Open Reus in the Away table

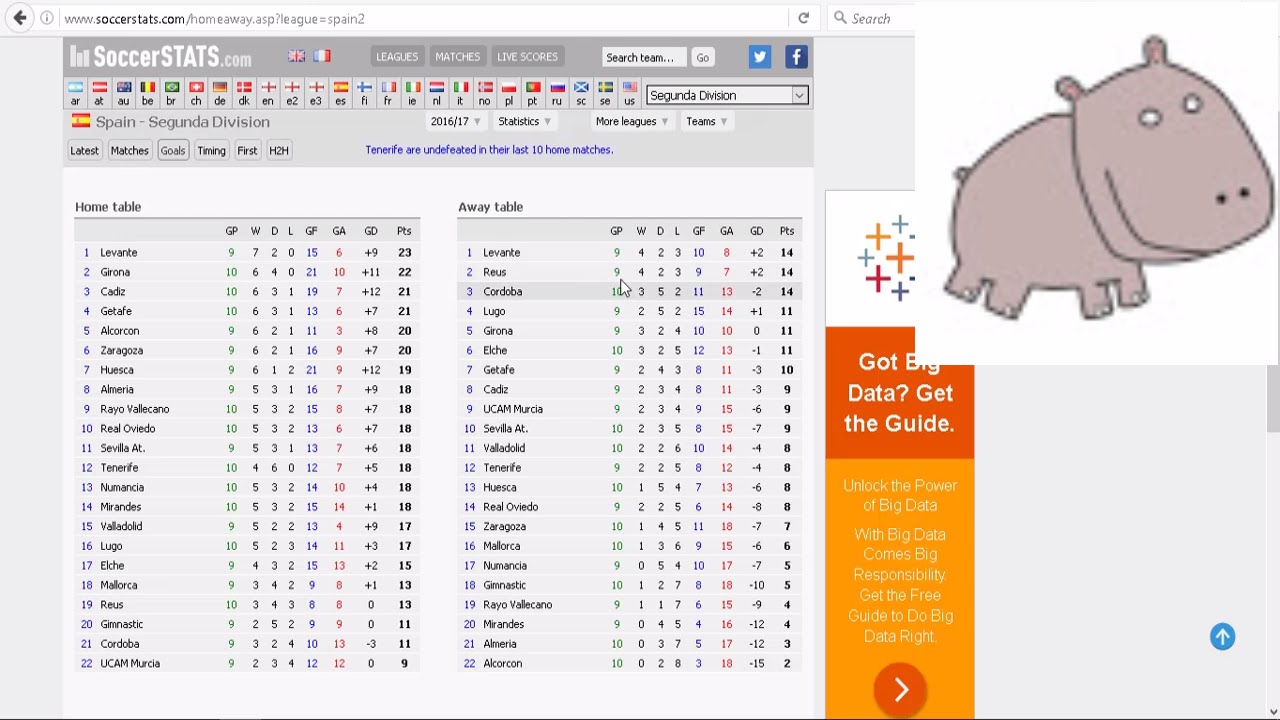click(x=494, y=272)
